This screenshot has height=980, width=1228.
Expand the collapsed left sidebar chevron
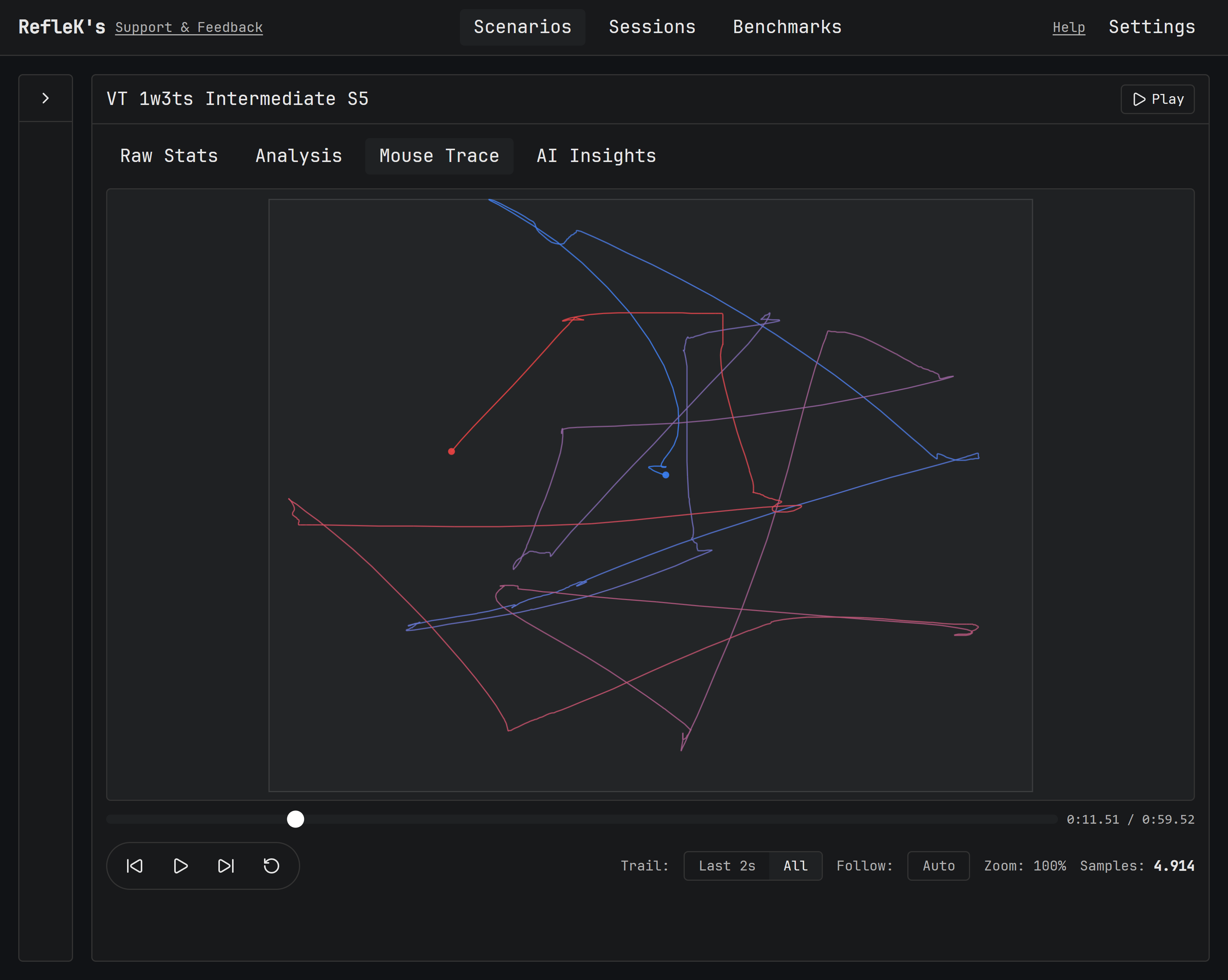[x=46, y=98]
